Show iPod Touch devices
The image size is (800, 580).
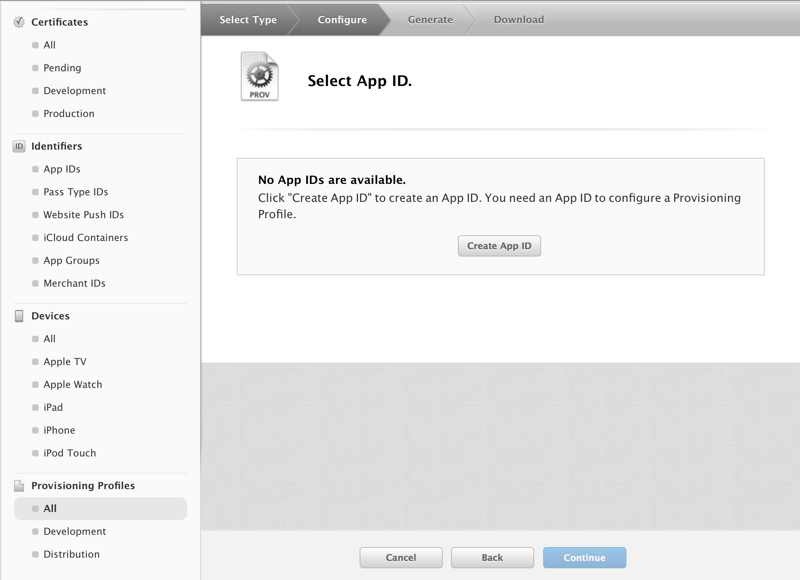(x=70, y=453)
